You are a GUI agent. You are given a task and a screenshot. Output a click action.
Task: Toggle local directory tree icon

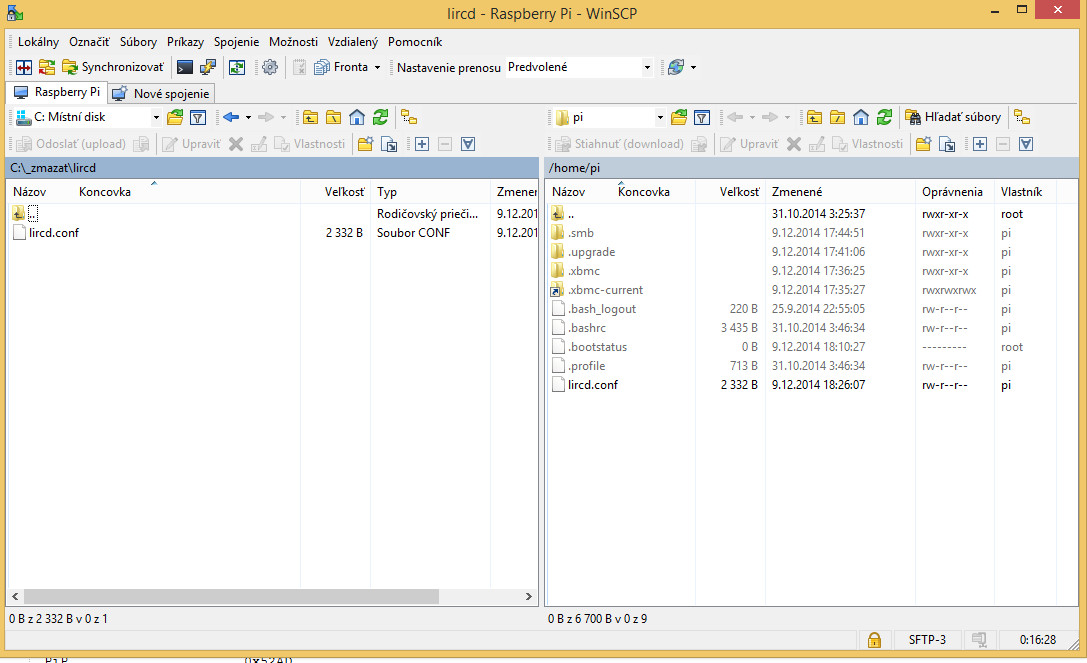pos(410,117)
